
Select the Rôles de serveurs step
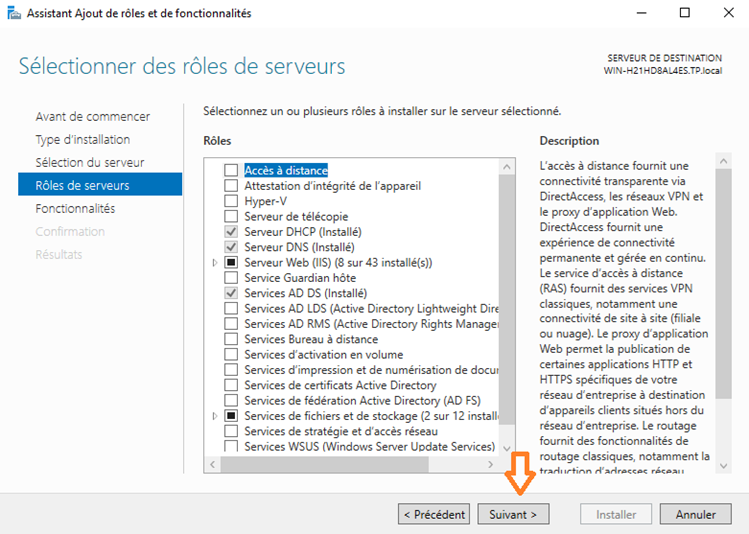pos(100,184)
